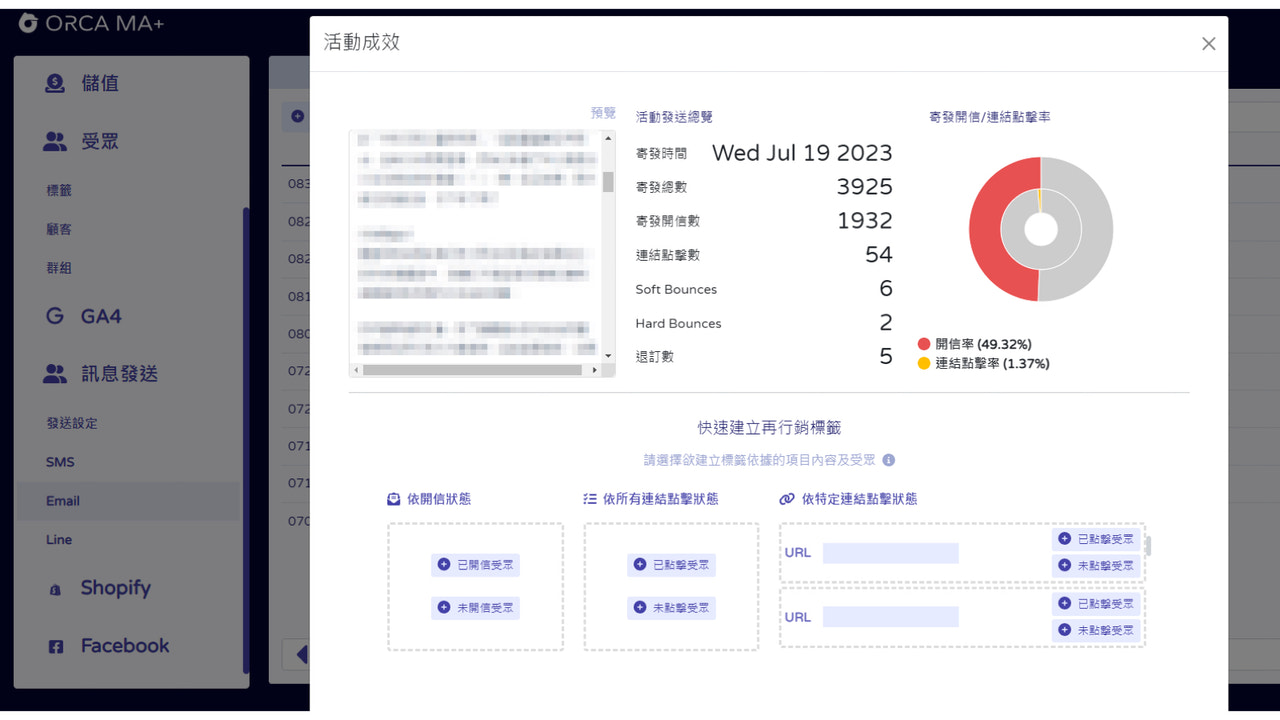Click 已點擊受眾 beside the second URL field
This screenshot has width=1280, height=720.
tap(1096, 604)
